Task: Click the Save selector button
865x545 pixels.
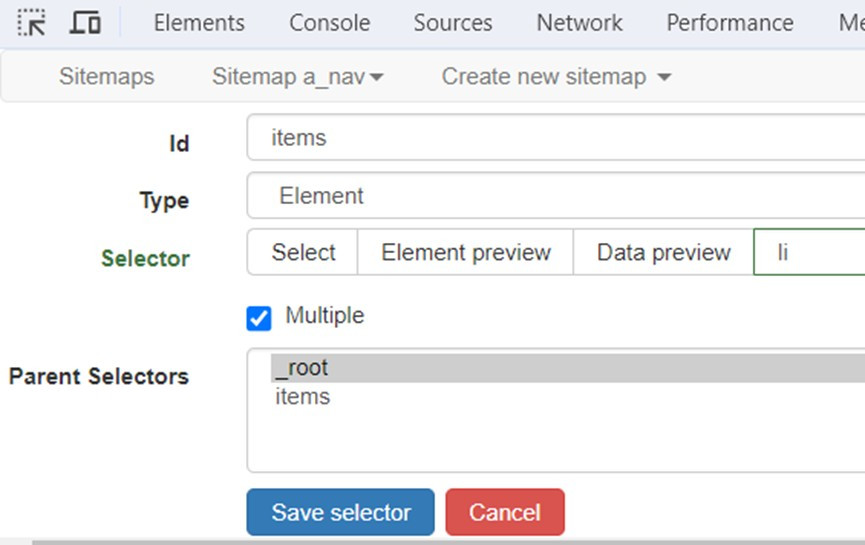Action: [x=340, y=513]
